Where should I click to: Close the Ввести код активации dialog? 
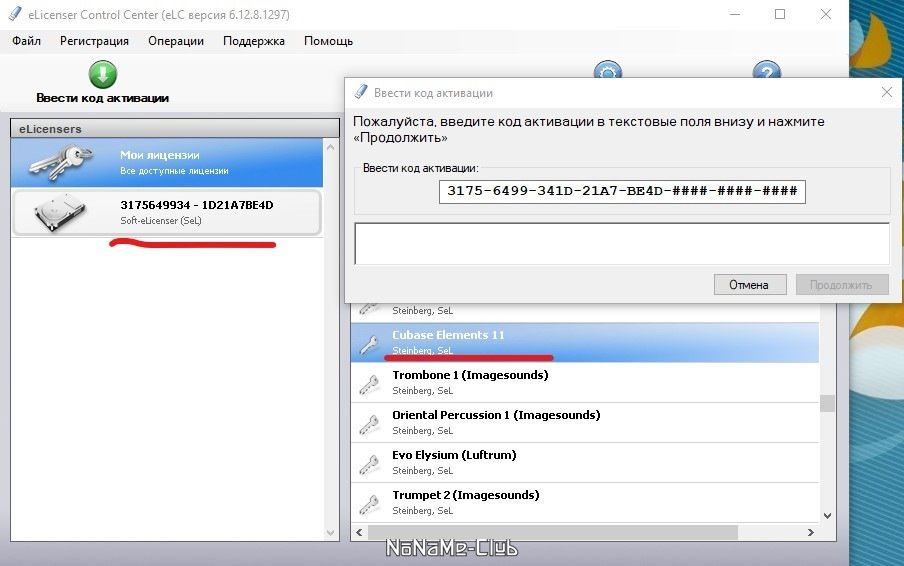coord(887,92)
